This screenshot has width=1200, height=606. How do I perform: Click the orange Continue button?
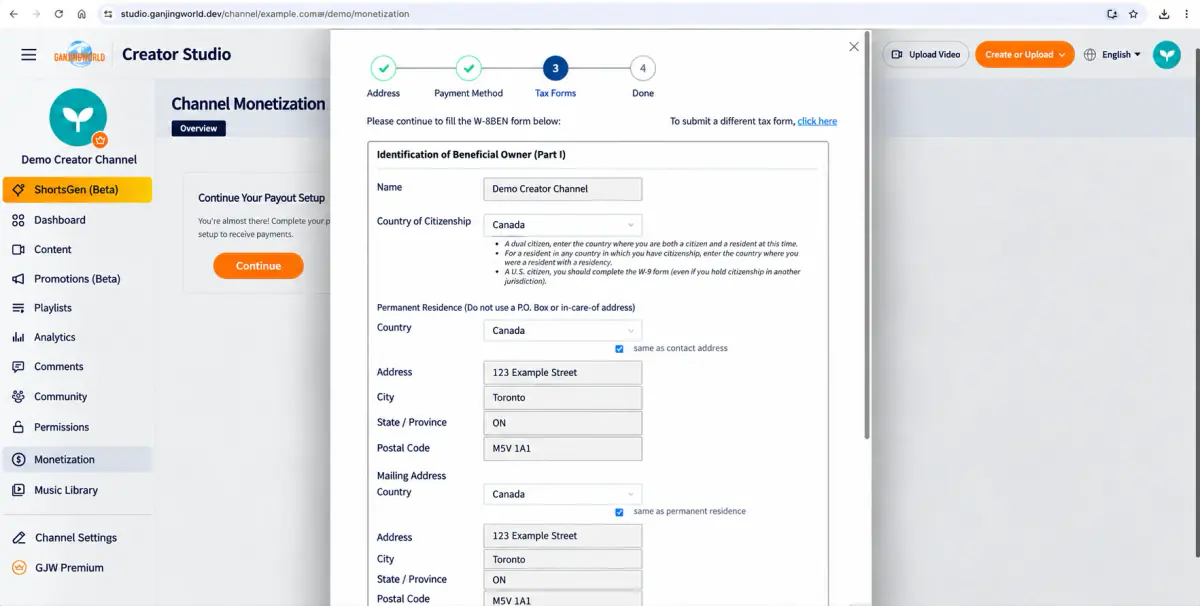[x=258, y=266]
